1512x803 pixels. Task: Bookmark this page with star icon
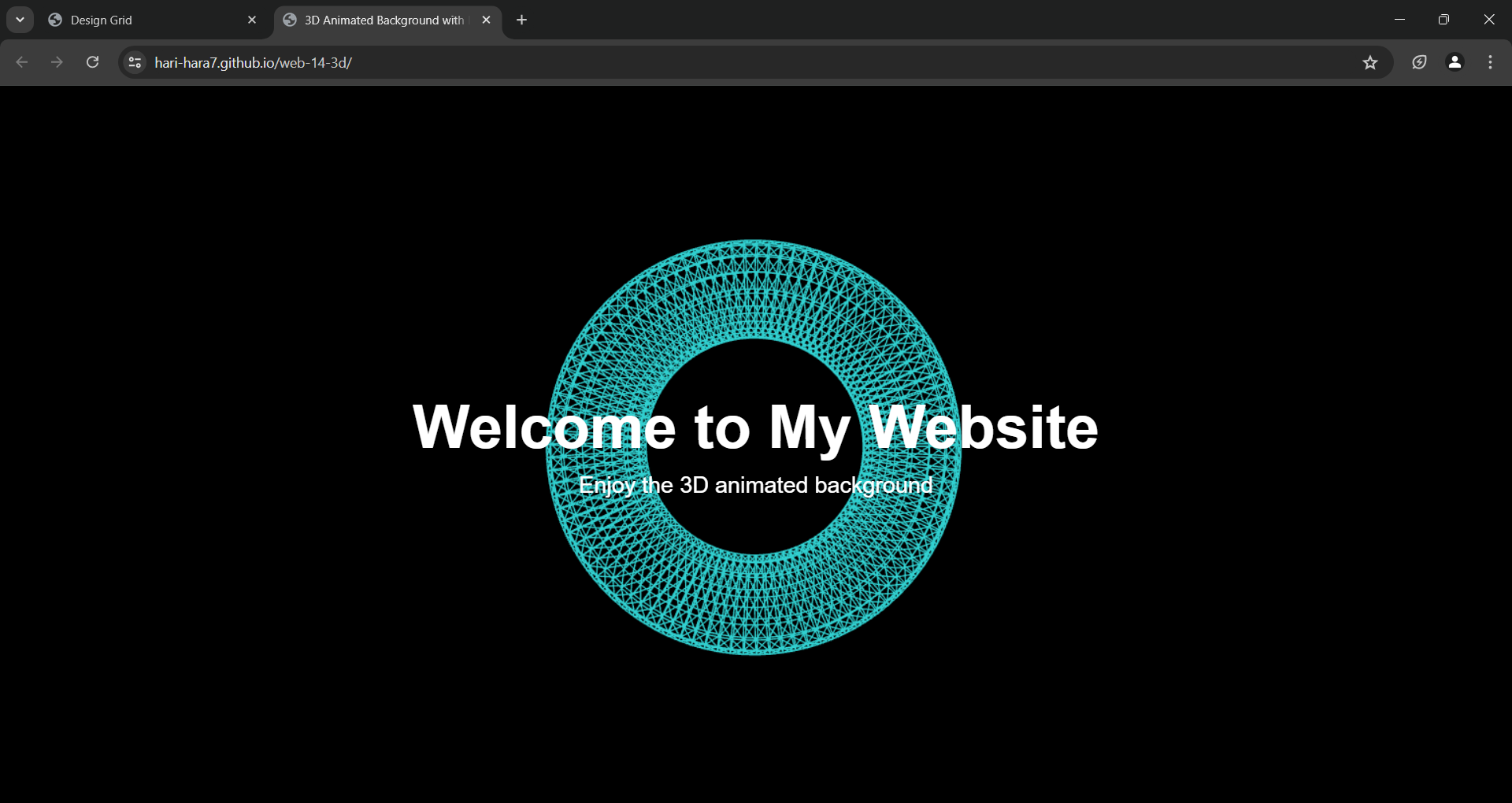click(1370, 62)
